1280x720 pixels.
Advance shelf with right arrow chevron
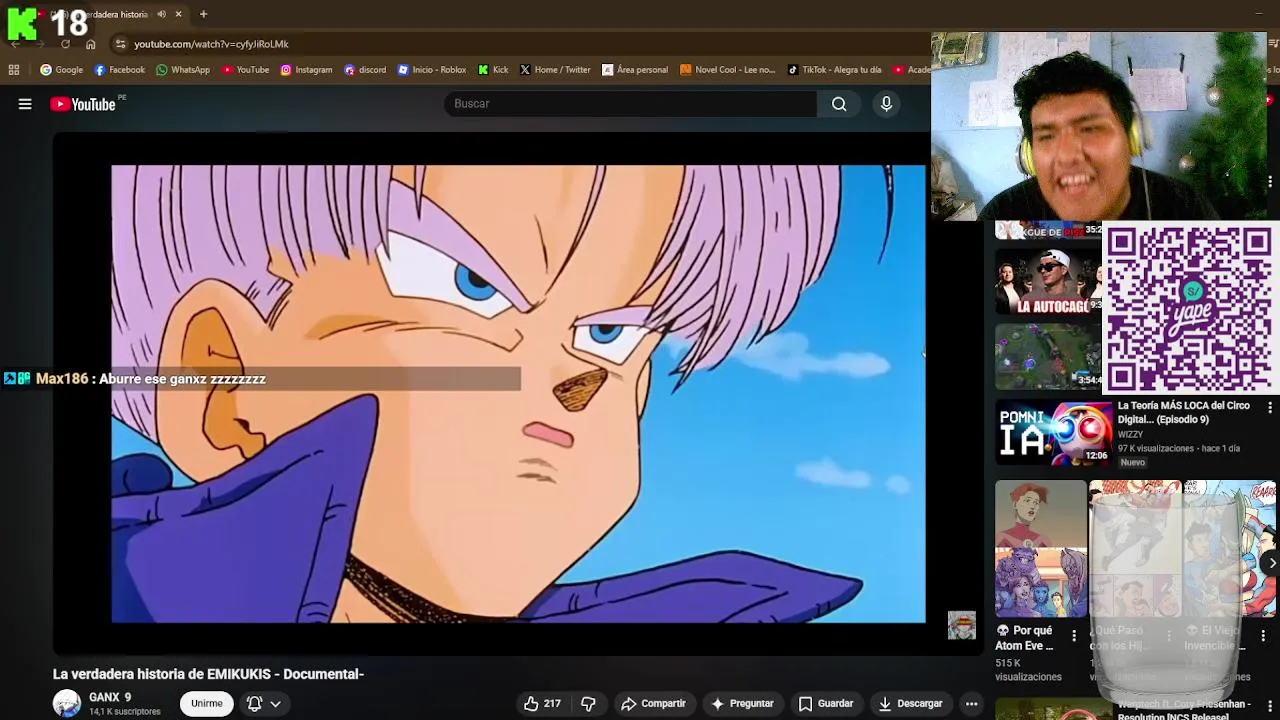[1271, 564]
